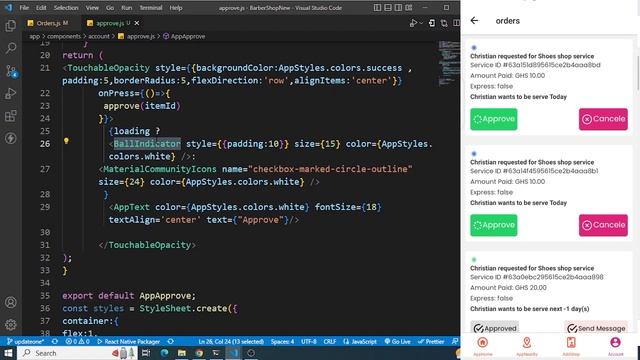Change indentation via Spaces: 4
The image size is (640, 360).
pos(282,342)
